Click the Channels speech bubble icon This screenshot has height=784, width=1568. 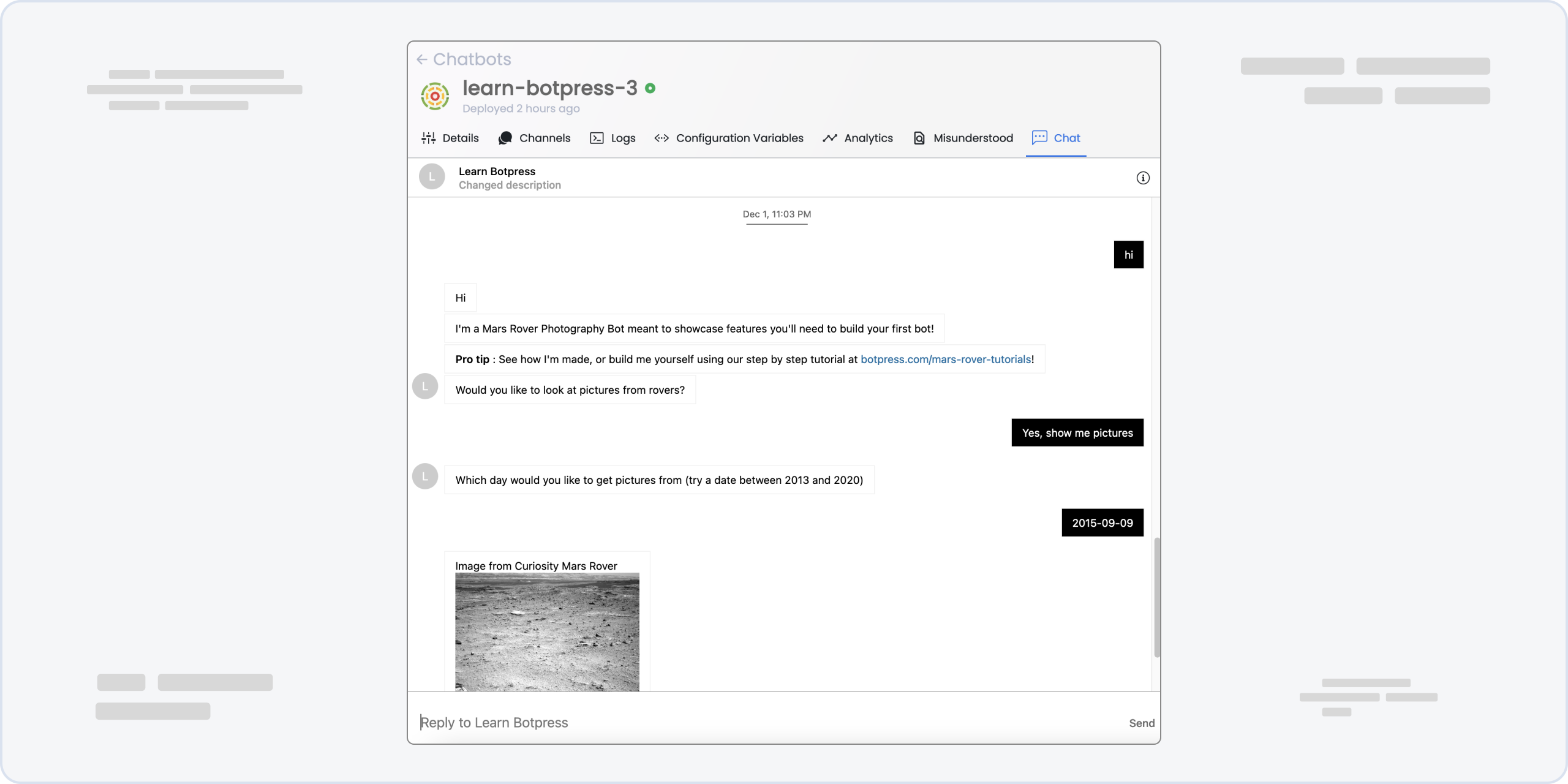pos(505,138)
